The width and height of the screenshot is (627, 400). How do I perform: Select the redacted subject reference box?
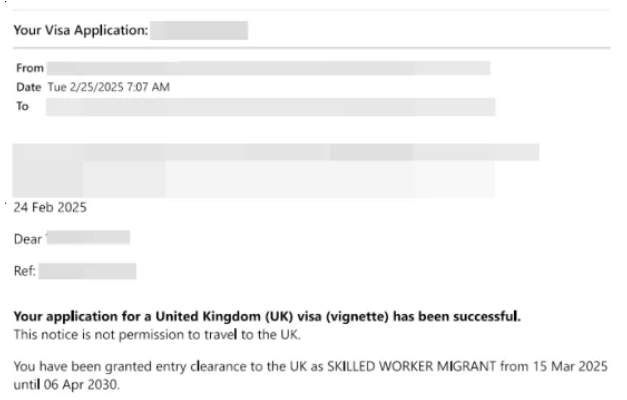tap(199, 30)
